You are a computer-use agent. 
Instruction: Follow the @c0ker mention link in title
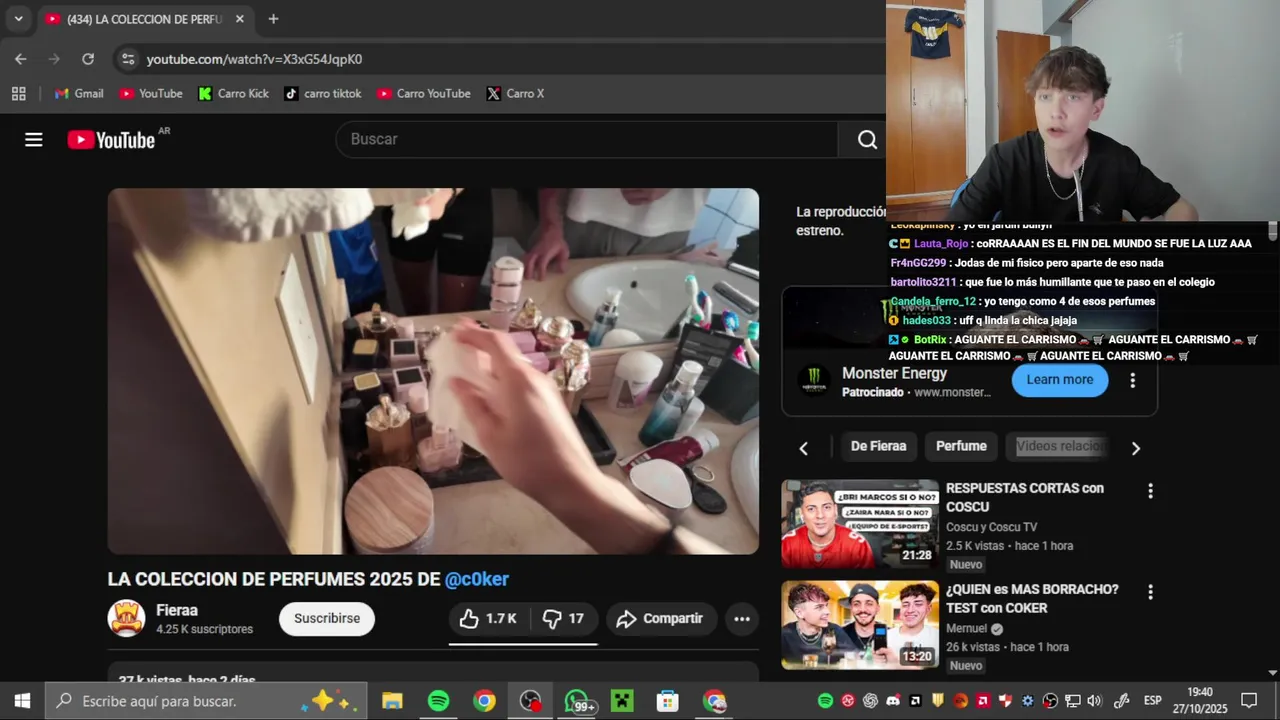click(x=477, y=579)
